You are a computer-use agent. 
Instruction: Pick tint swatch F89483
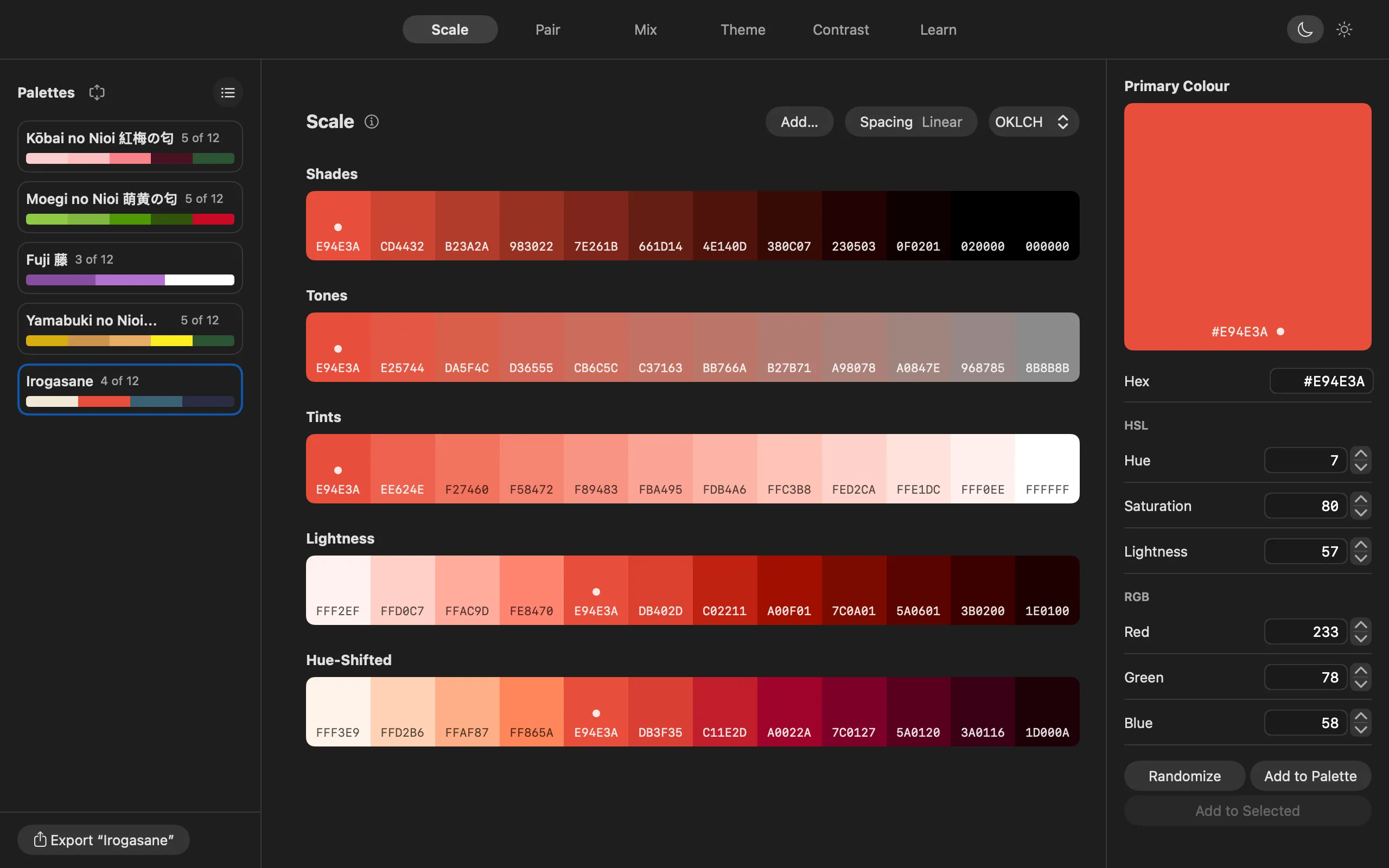coord(596,469)
